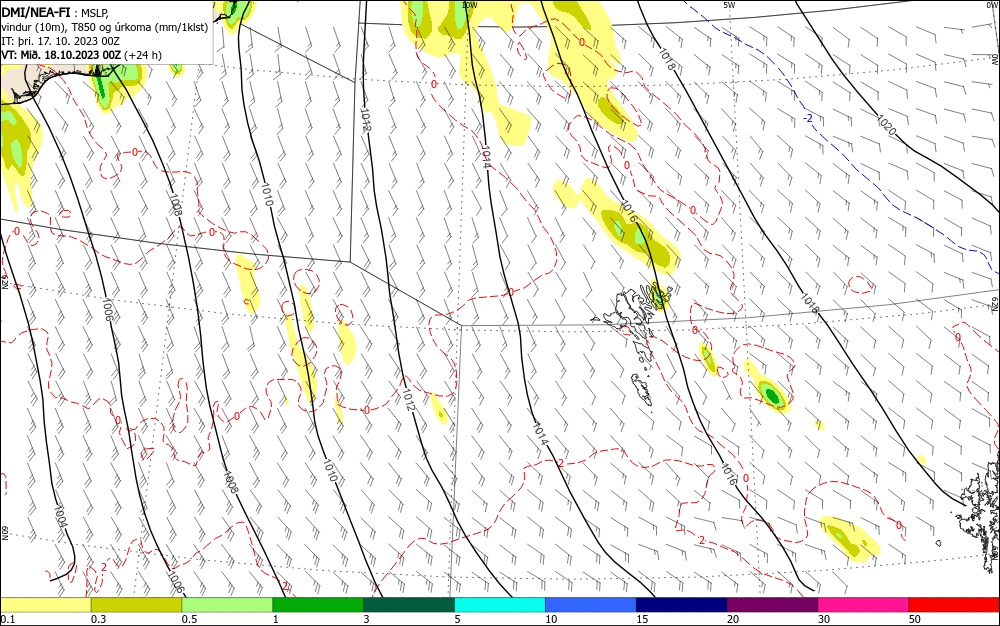Click the light green 0.5 legend swatch
This screenshot has width=1000, height=626.
pos(227,604)
